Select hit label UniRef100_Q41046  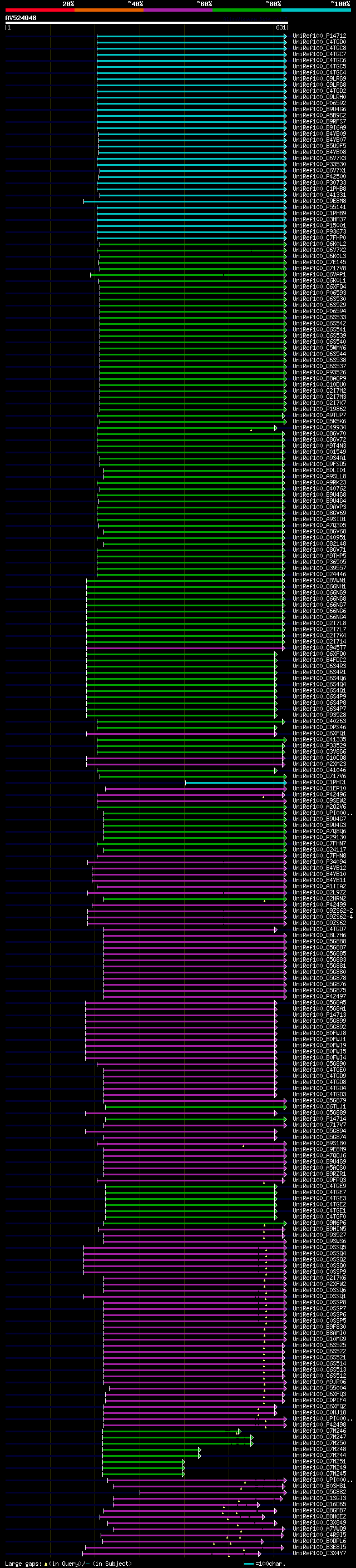tap(319, 770)
